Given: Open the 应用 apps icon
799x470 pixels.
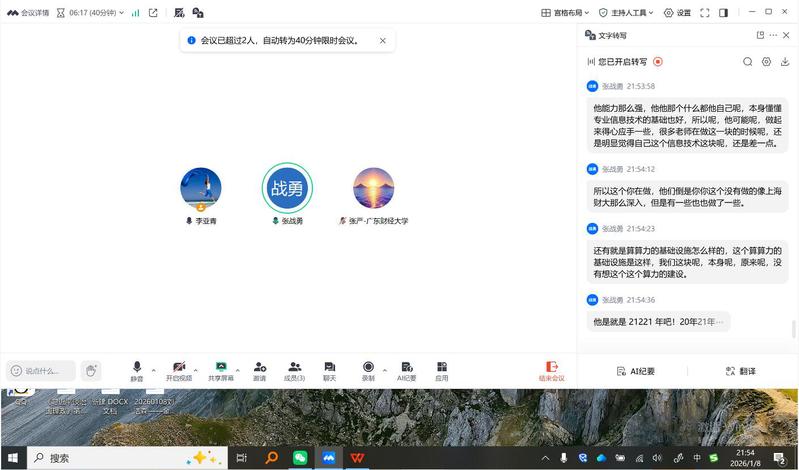Looking at the screenshot, I should 441,368.
